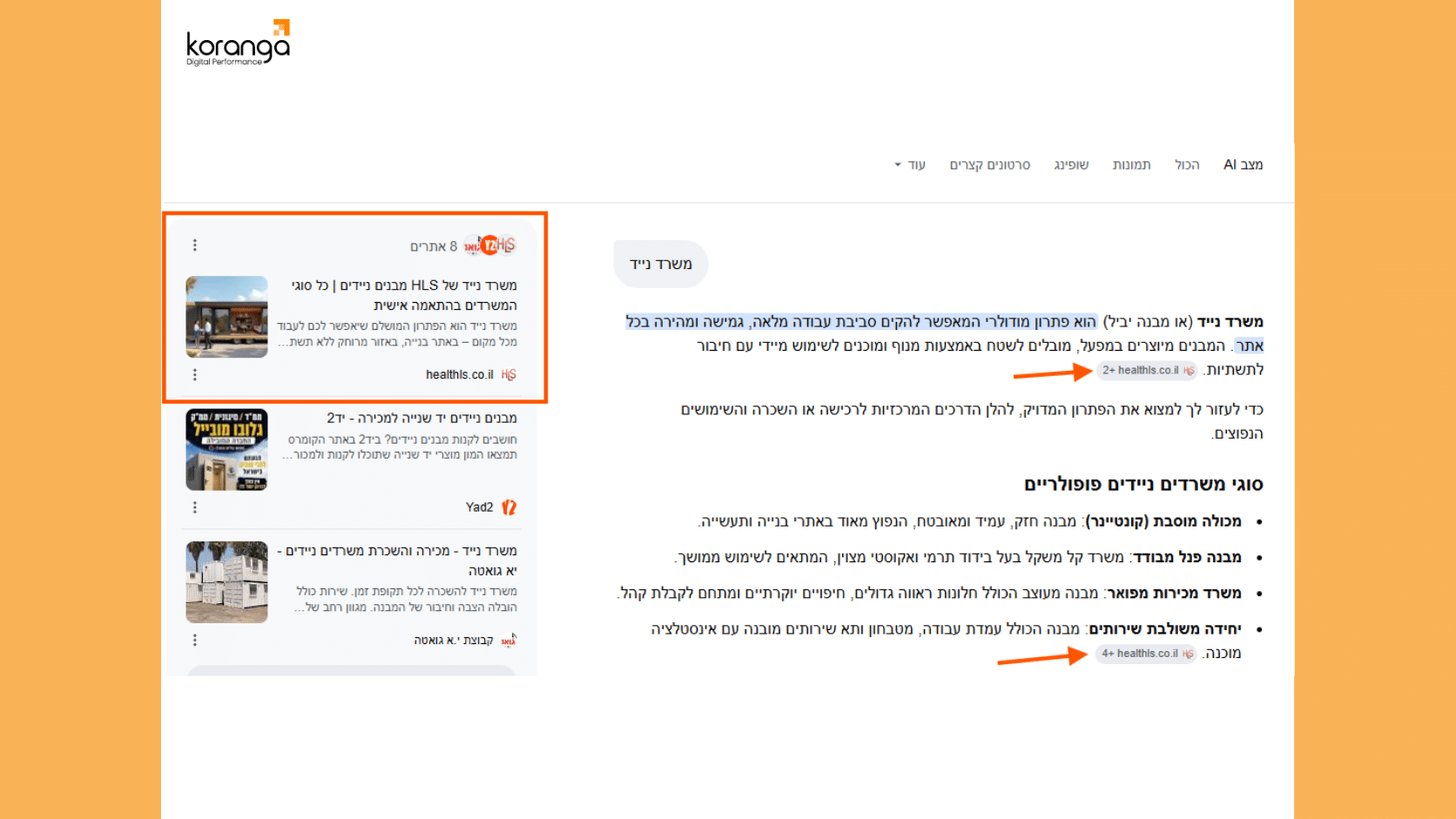The image size is (1456, 819).
Task: Click the גואטה favicon icon
Action: click(509, 641)
